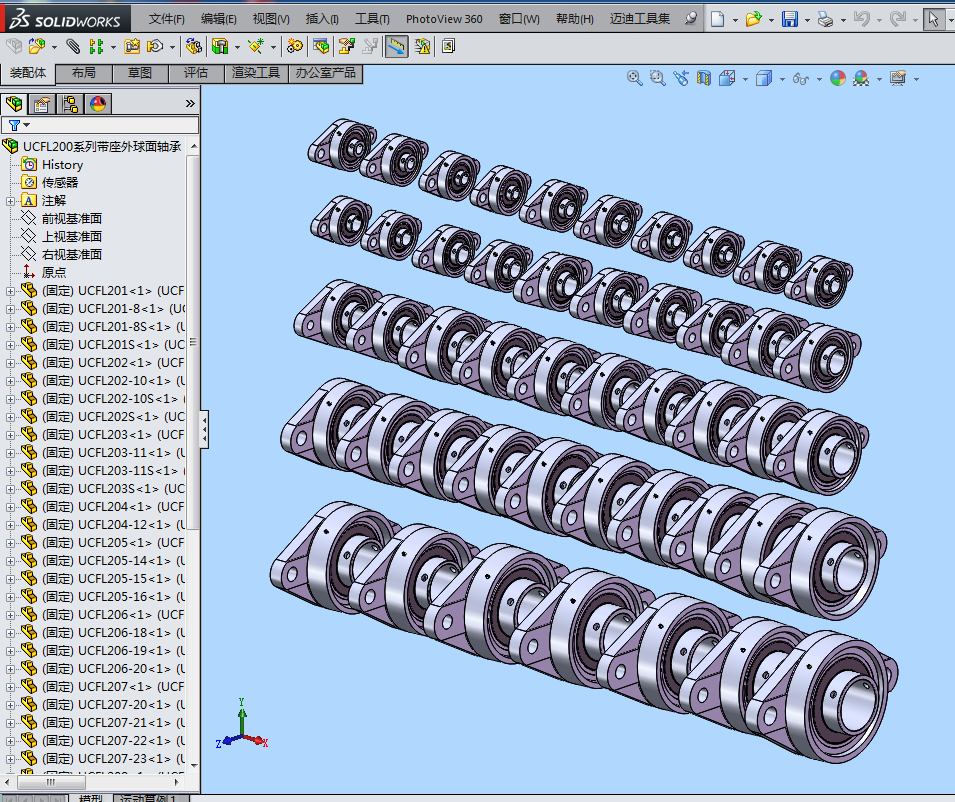Image resolution: width=955 pixels, height=802 pixels.
Task: Switch to the 渲染工具 tab
Action: click(256, 73)
